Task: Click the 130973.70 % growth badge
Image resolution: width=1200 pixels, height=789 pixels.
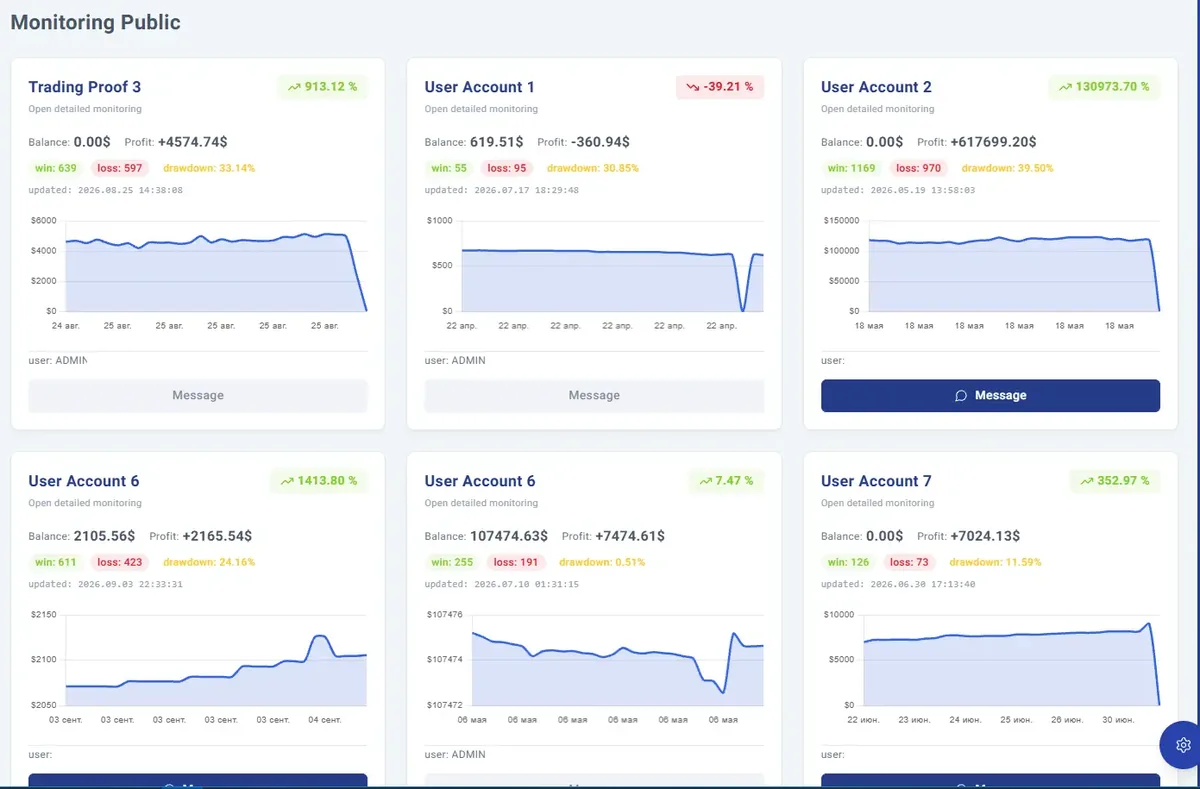Action: coord(1104,87)
